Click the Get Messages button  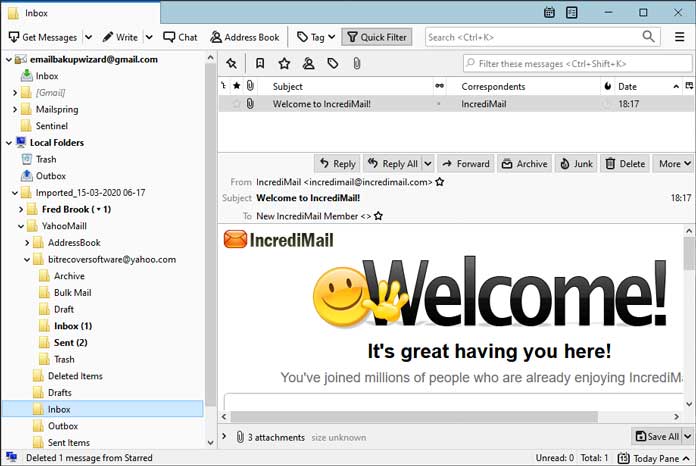tap(43, 37)
